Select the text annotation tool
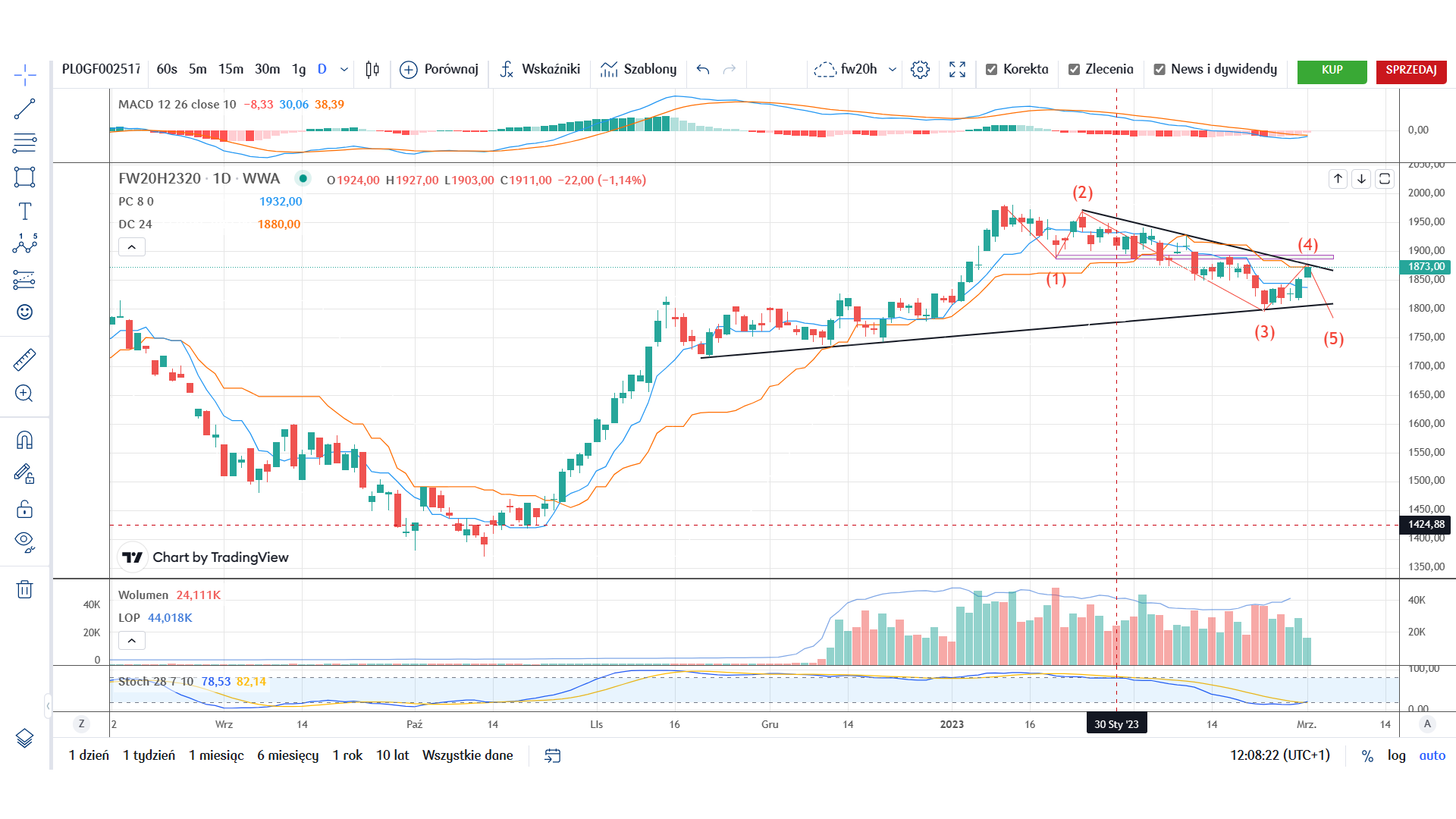This screenshot has height=819, width=1456. click(x=24, y=211)
